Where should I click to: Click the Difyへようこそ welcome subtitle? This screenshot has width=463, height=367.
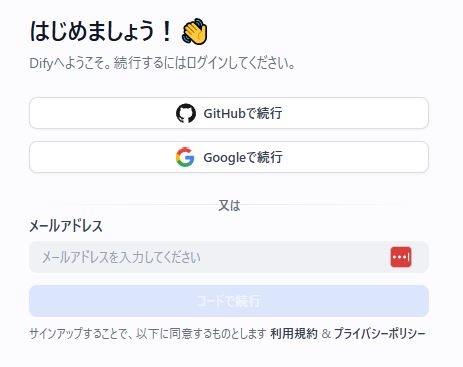pos(162,63)
